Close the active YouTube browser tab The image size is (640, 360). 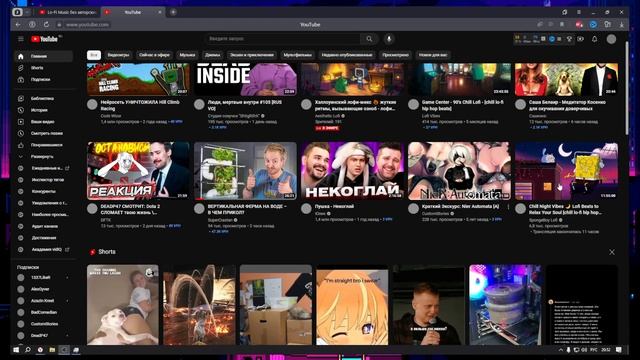[160, 12]
